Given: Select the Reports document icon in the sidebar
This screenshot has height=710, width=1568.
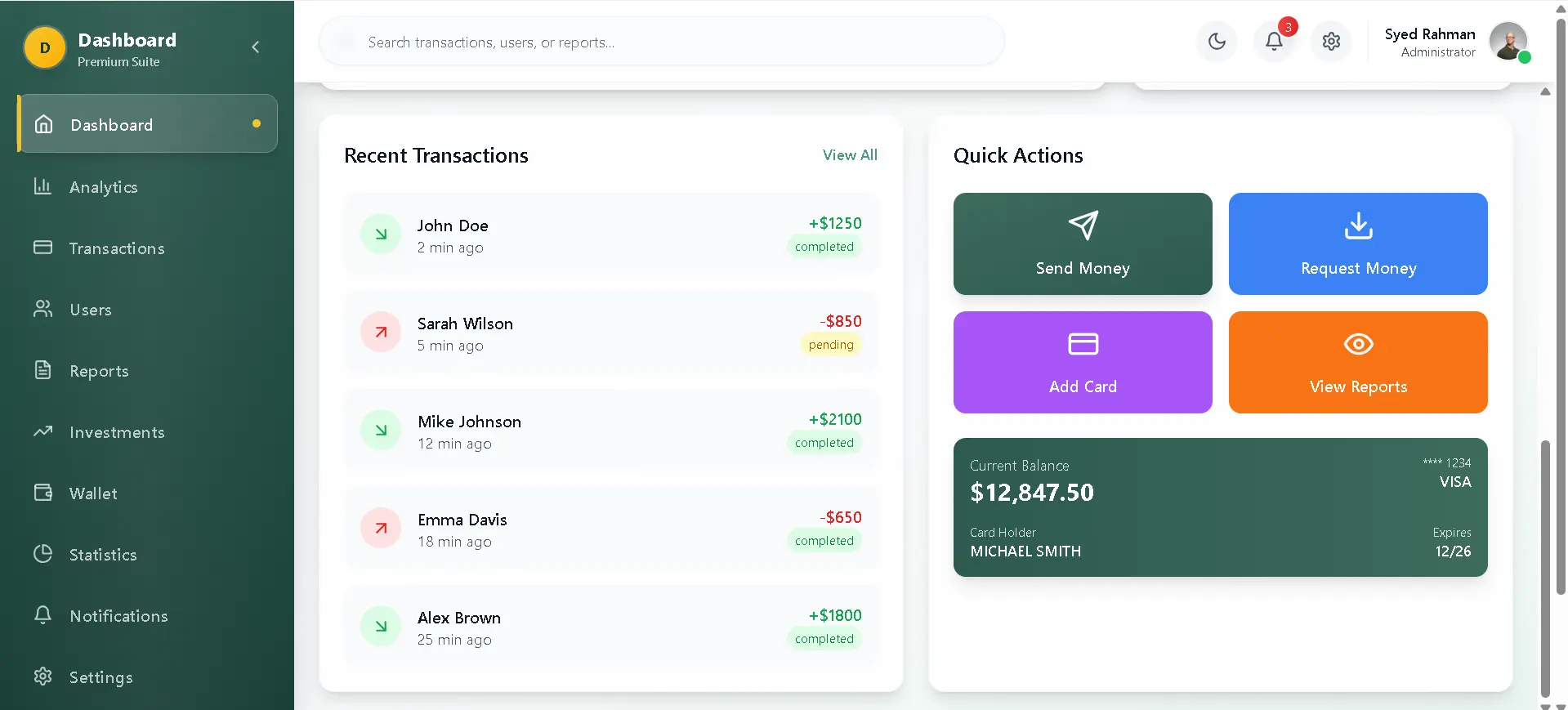Looking at the screenshot, I should (43, 370).
